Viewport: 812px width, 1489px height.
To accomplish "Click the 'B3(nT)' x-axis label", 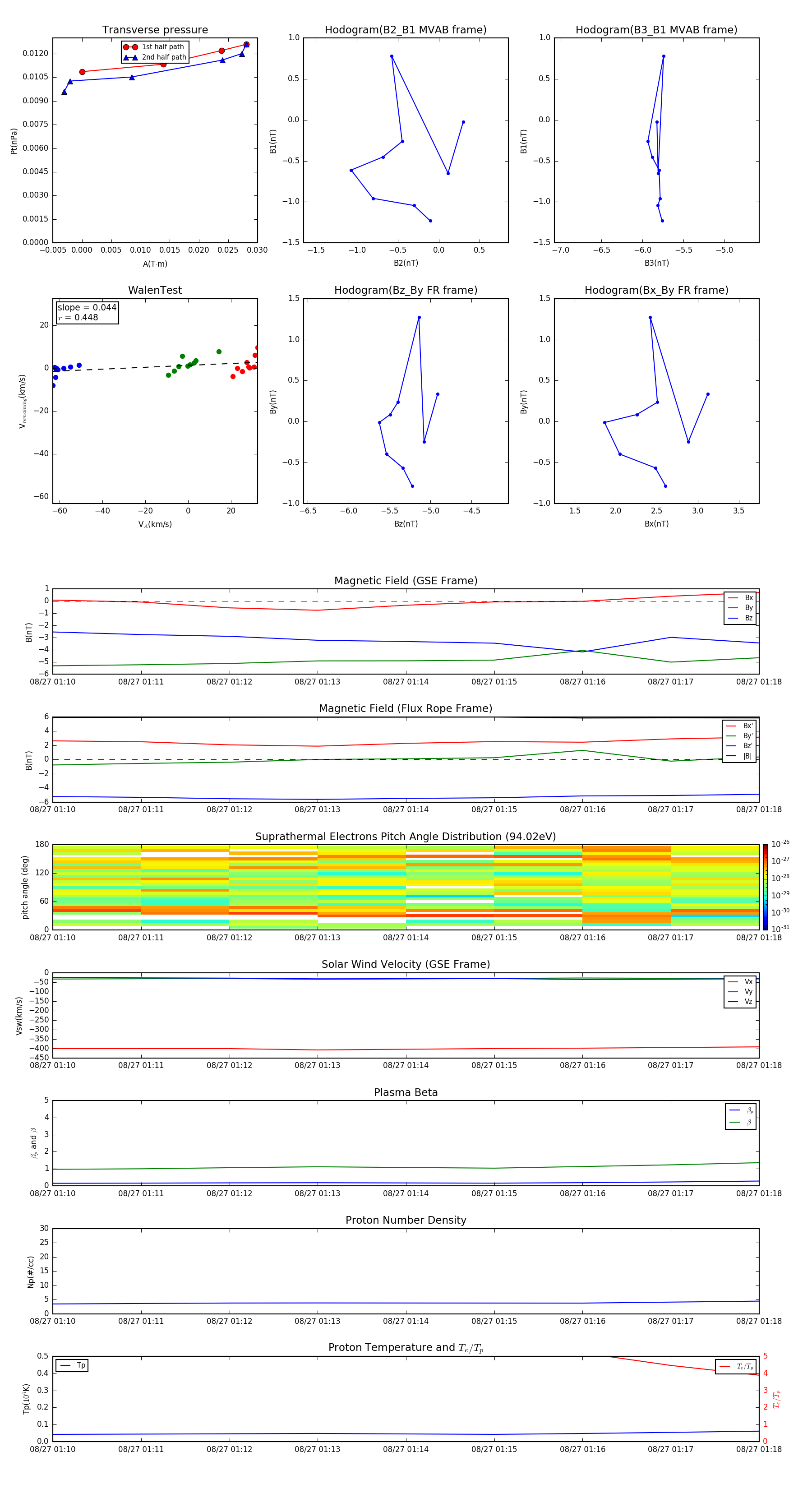I will (656, 263).
